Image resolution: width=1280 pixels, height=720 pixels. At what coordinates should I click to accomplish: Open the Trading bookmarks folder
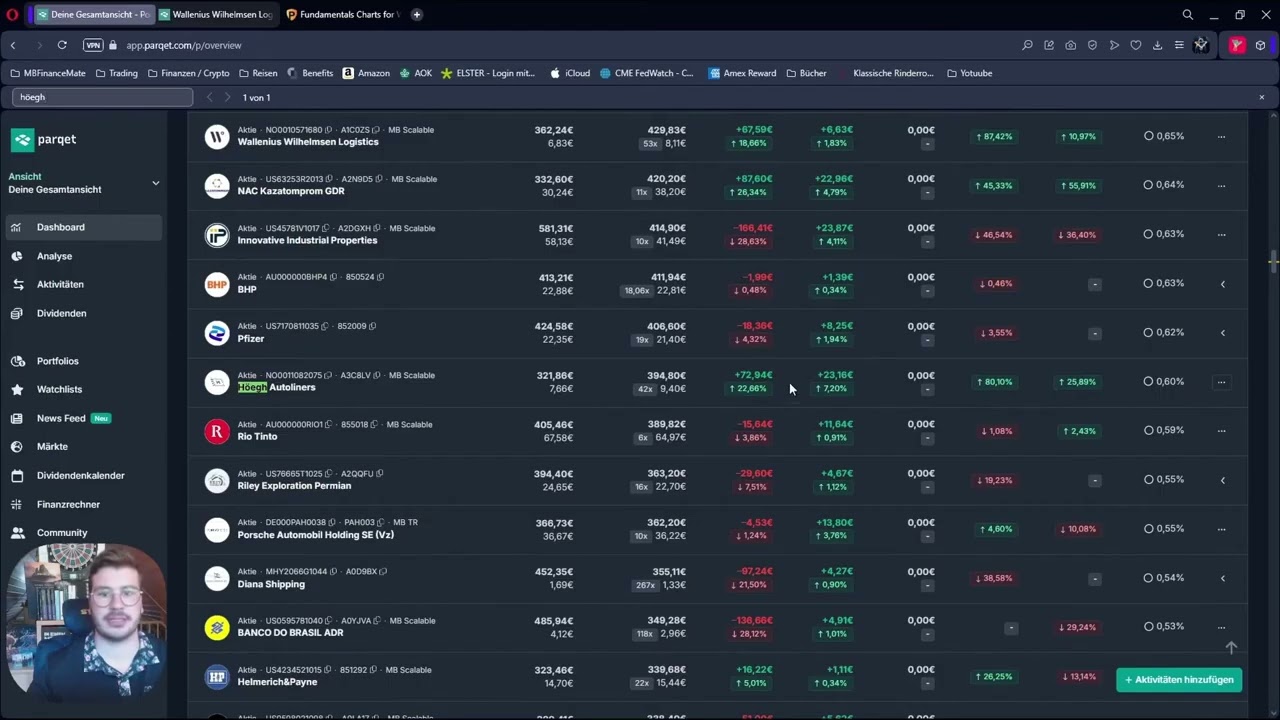pos(116,73)
